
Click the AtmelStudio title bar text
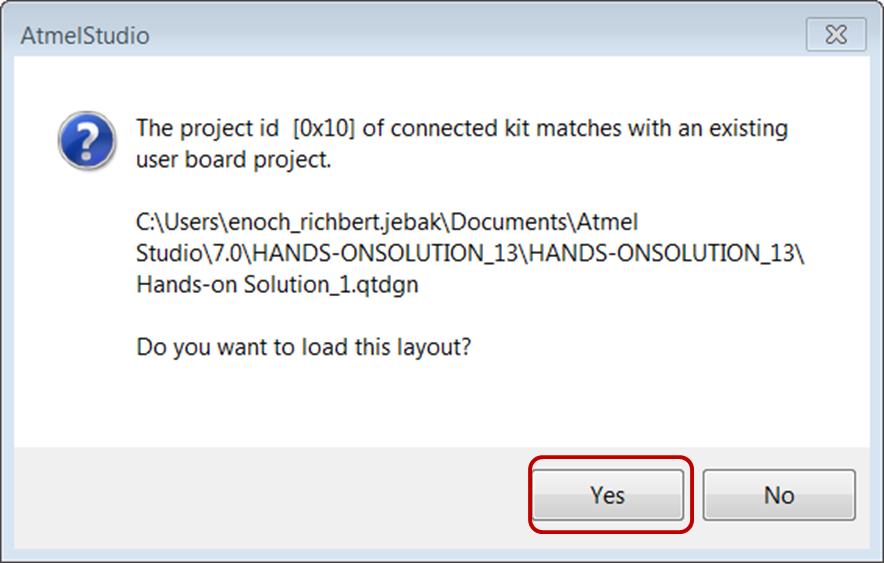pos(85,37)
